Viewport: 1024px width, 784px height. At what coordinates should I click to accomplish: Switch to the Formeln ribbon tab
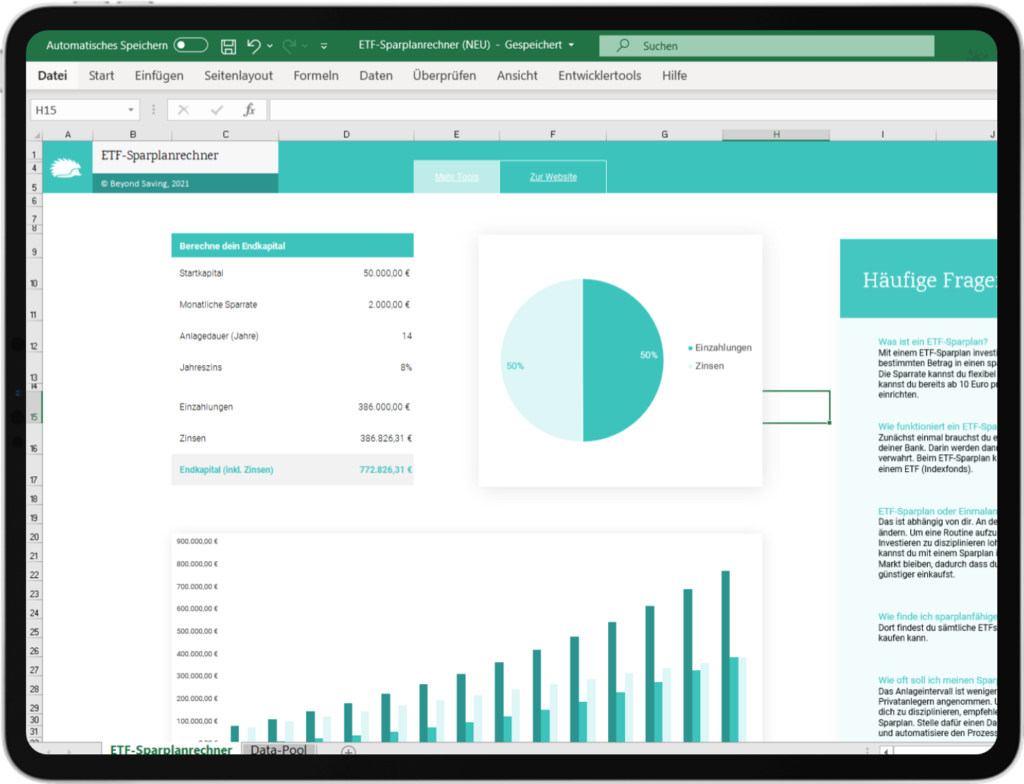316,75
